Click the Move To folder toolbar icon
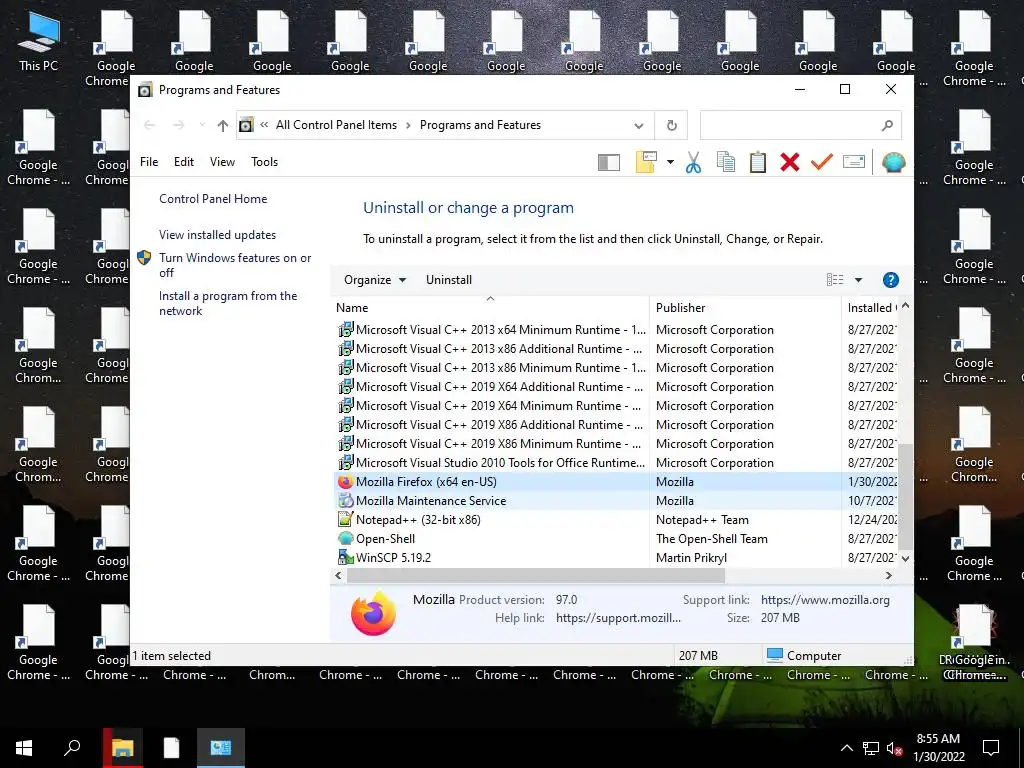Viewport: 1024px width, 768px height. coord(646,162)
